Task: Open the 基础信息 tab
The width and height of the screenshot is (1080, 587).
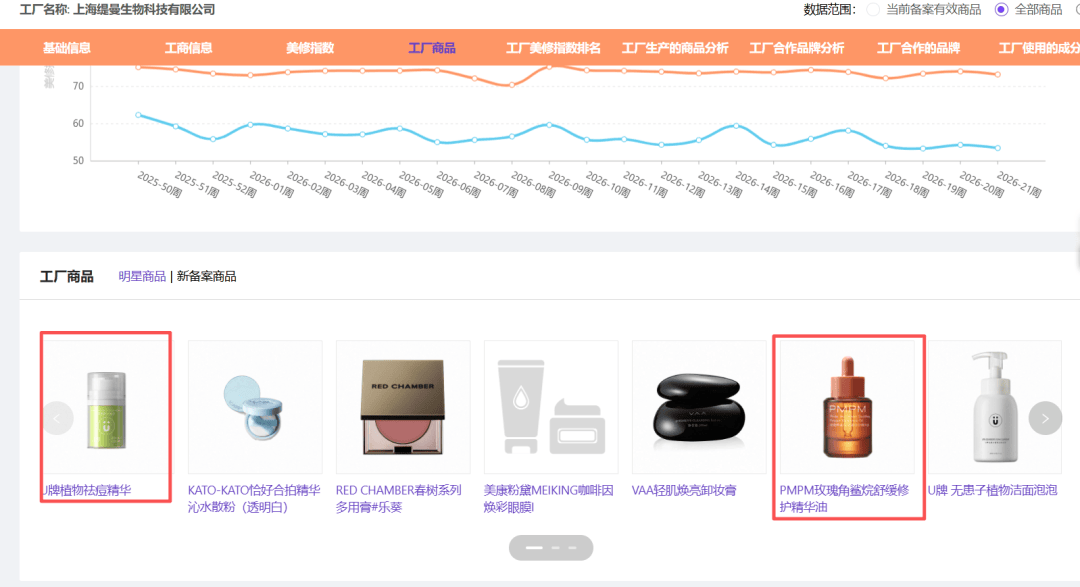Action: pyautogui.click(x=67, y=48)
